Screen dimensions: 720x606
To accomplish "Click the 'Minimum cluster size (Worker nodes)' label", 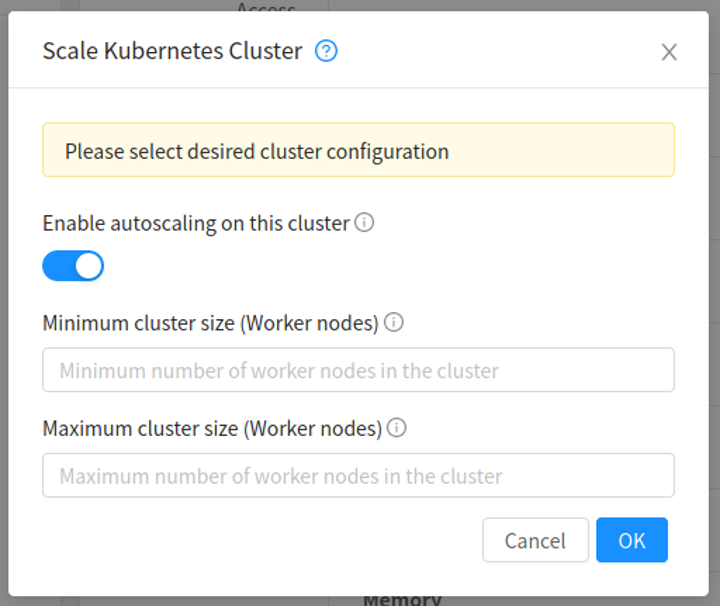I will (210, 323).
